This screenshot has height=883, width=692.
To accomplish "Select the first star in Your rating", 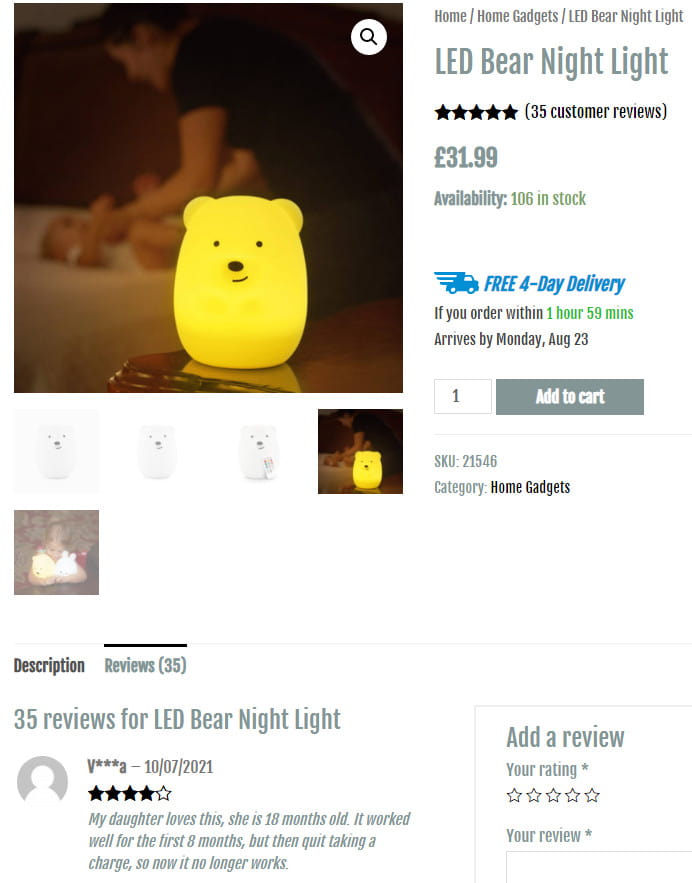I will [x=514, y=795].
